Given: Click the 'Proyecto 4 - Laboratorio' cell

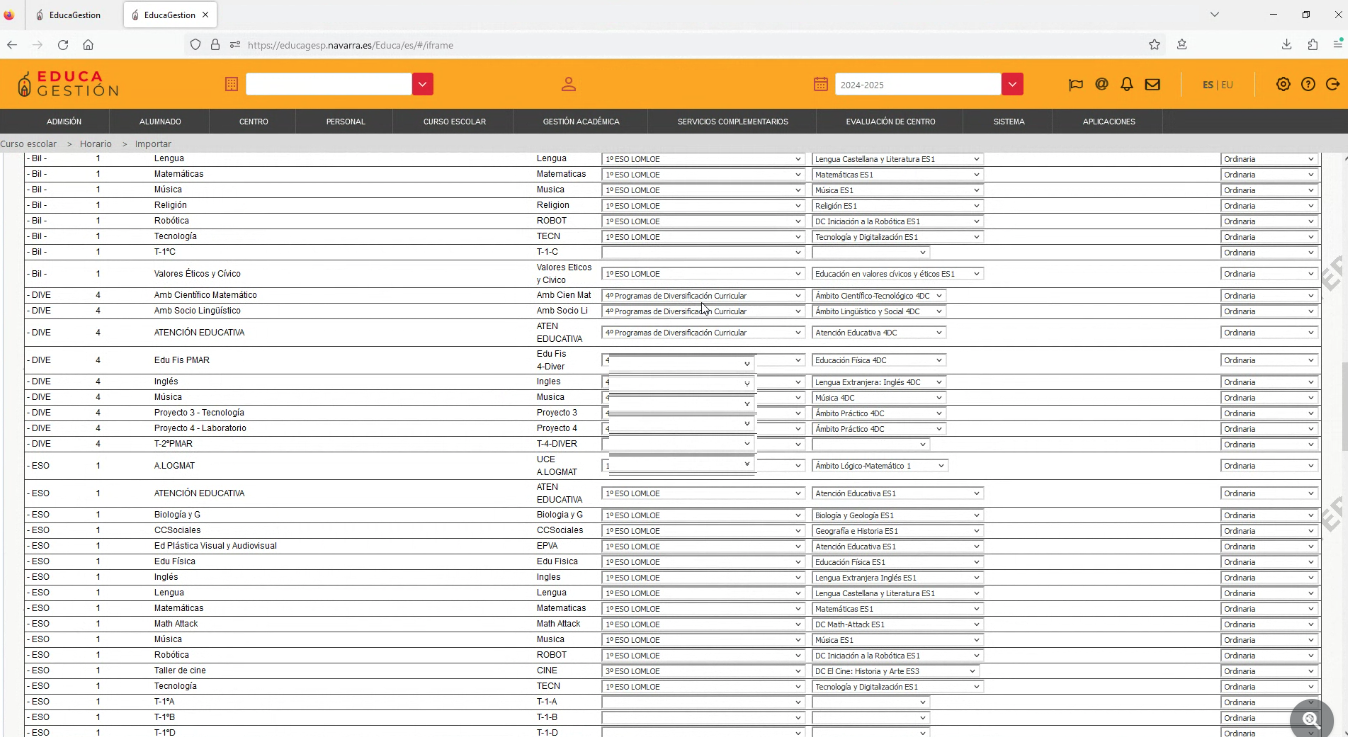Looking at the screenshot, I should 200,429.
